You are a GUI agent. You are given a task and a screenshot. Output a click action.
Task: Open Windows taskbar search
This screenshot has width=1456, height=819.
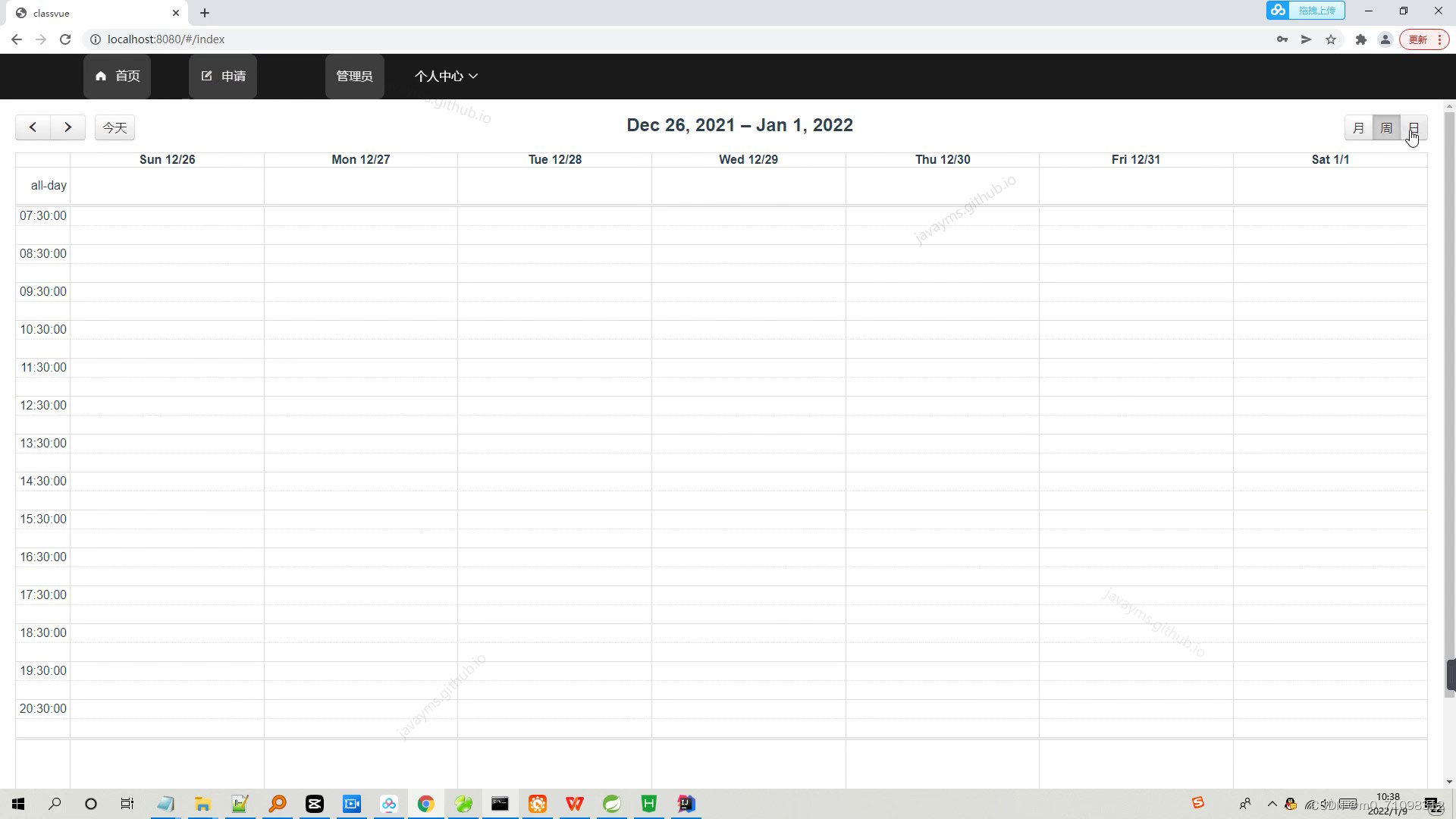pos(55,804)
